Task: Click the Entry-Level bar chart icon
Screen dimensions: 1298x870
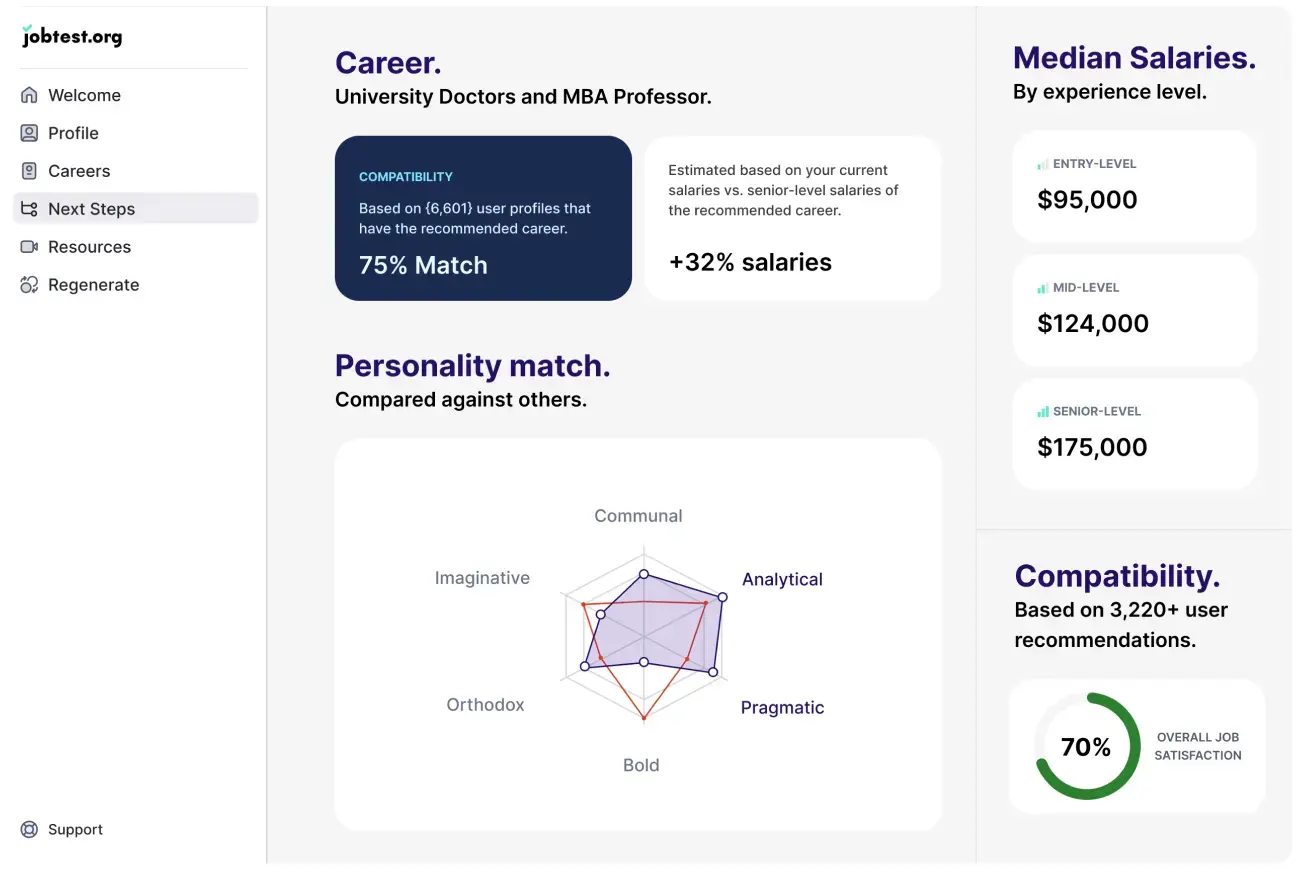Action: click(1043, 163)
